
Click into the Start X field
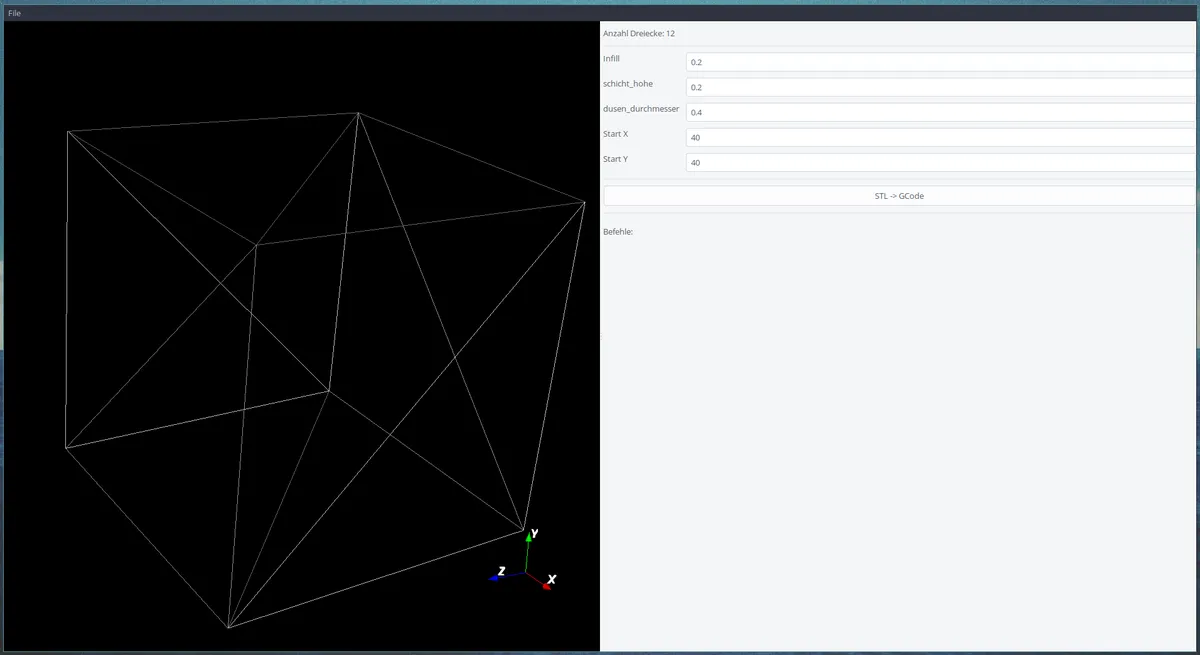point(940,137)
